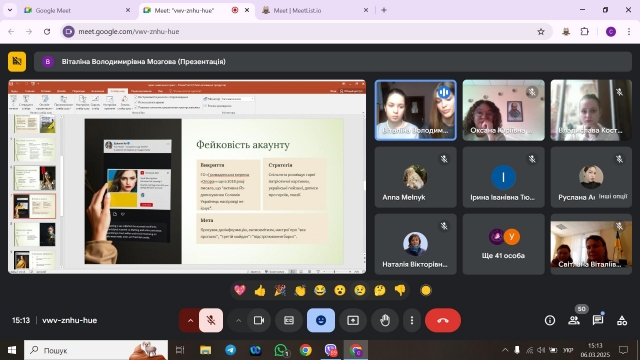Reload the page button
The height and width of the screenshot is (360, 640).
click(x=47, y=31)
